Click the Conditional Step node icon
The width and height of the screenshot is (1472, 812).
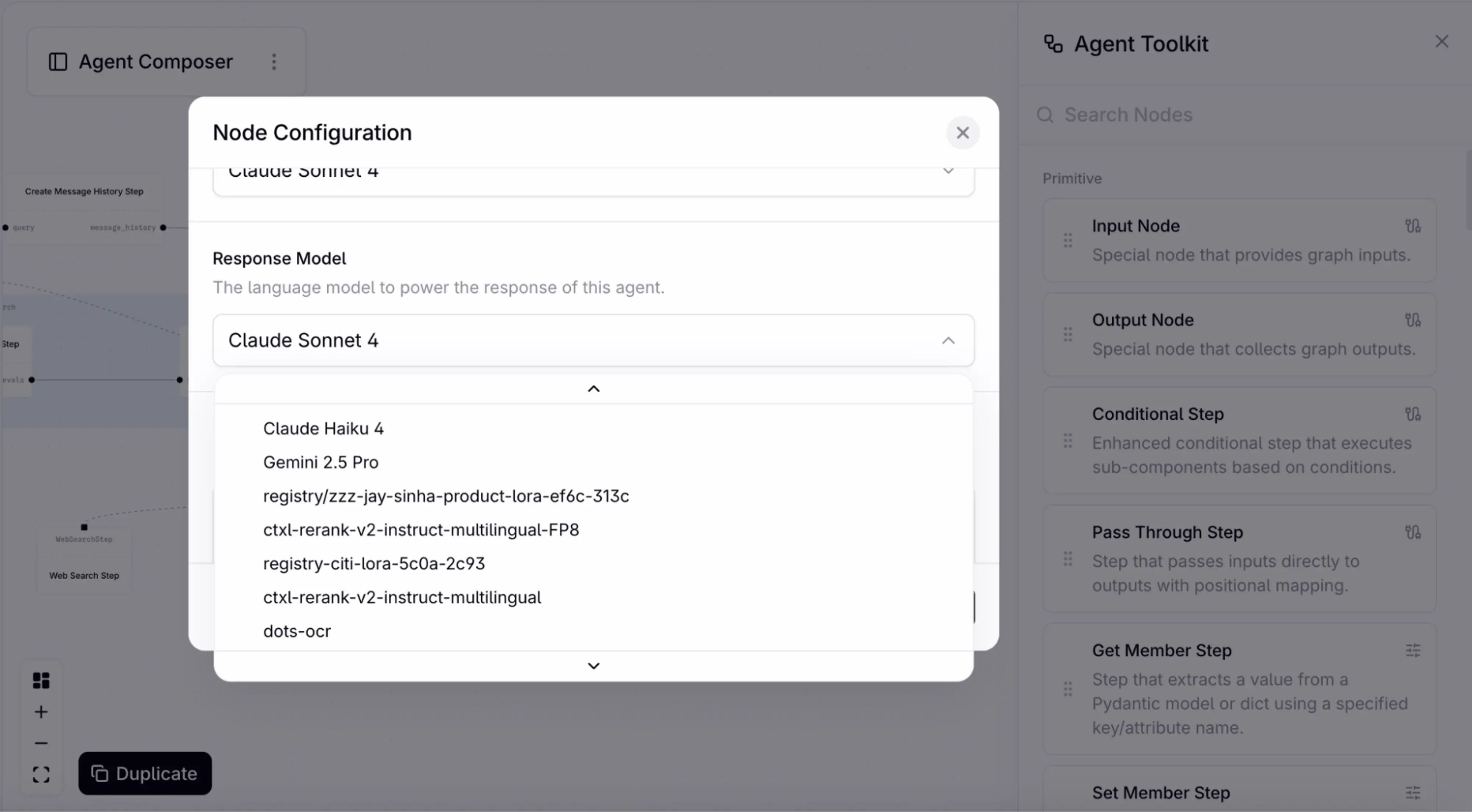click(x=1413, y=414)
